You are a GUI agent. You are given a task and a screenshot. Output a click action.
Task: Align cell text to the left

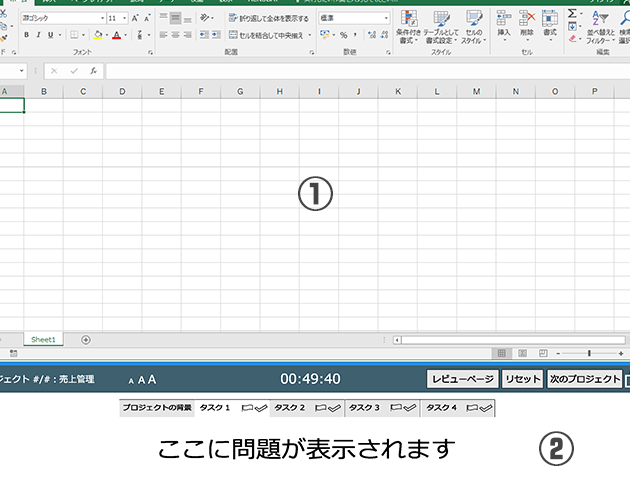click(163, 35)
